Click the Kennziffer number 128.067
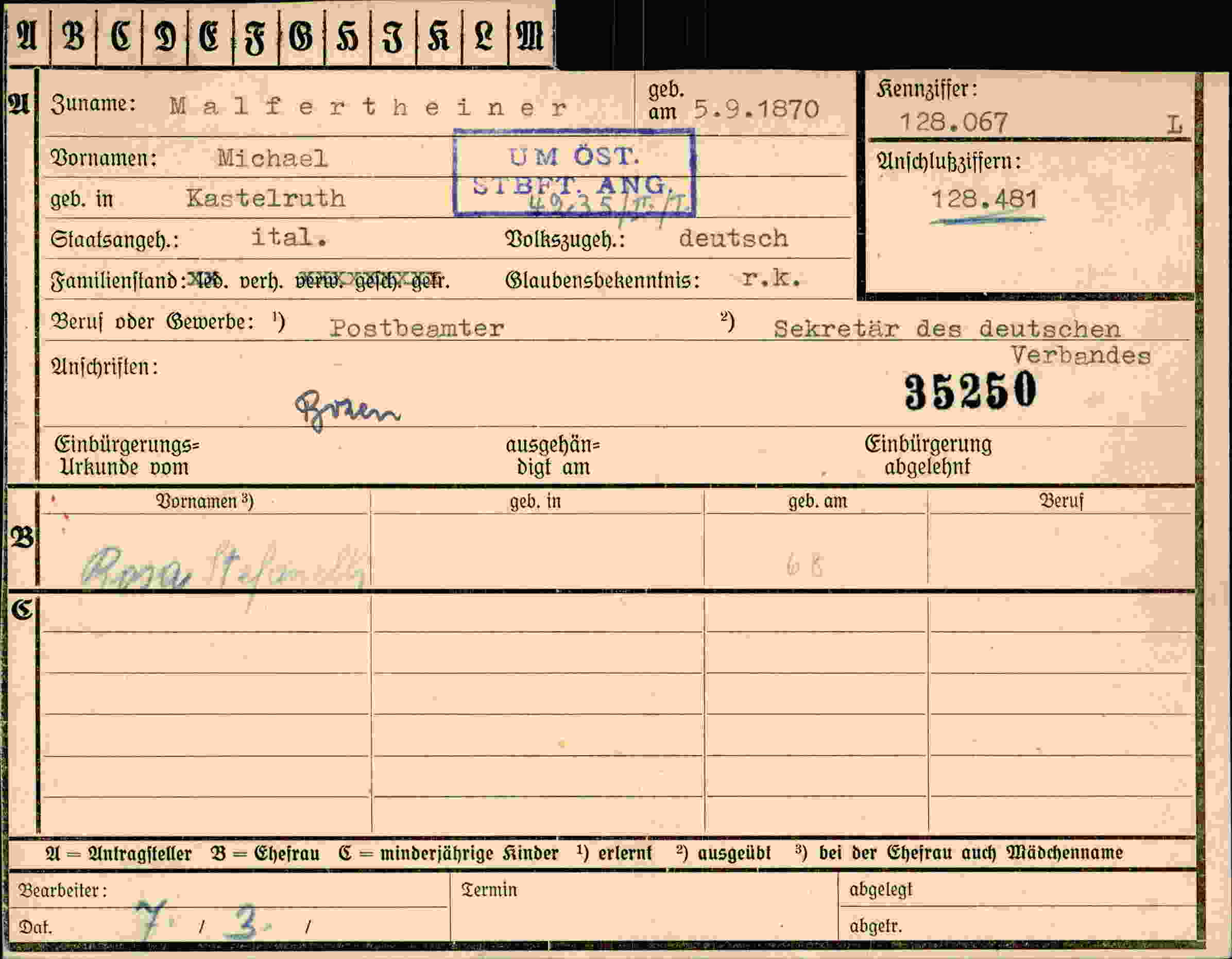1232x959 pixels. coord(953,123)
